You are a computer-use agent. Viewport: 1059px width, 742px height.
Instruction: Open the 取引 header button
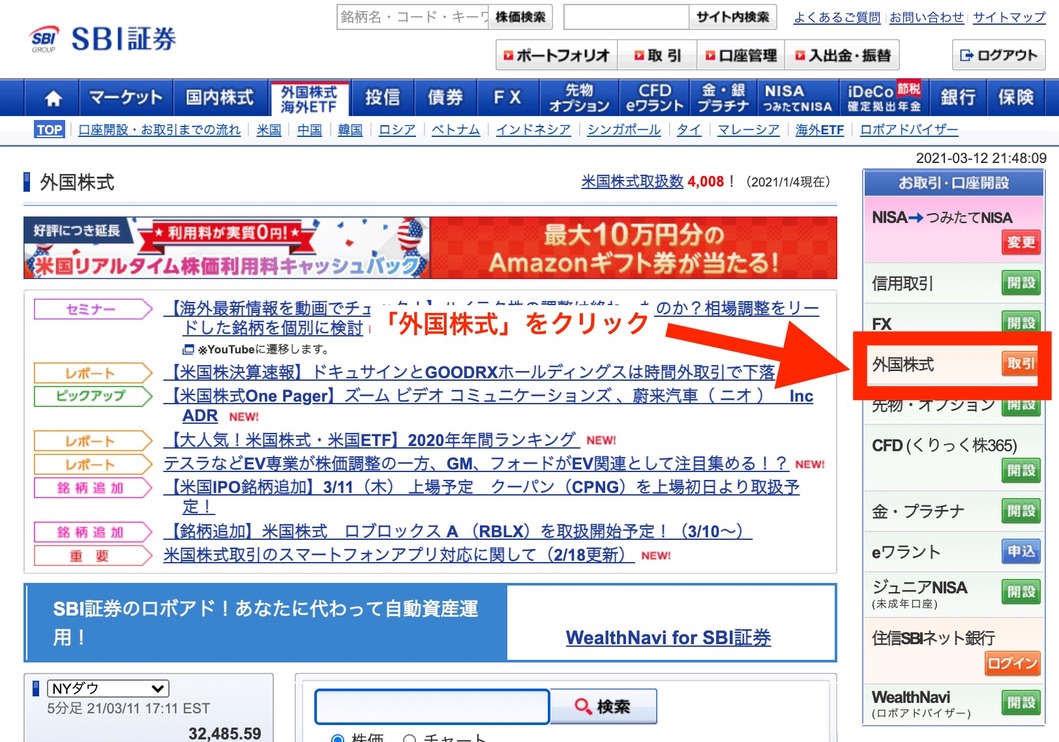point(657,55)
